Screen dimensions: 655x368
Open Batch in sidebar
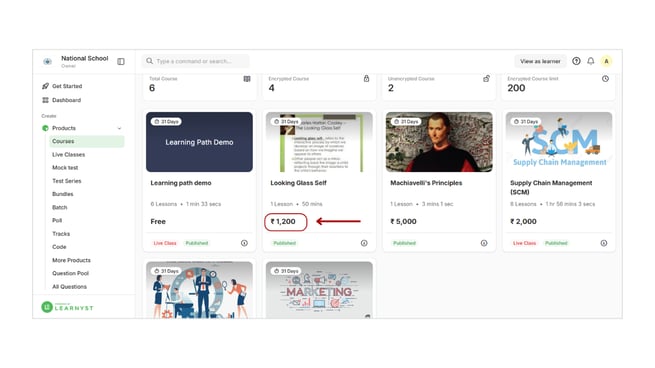point(60,207)
